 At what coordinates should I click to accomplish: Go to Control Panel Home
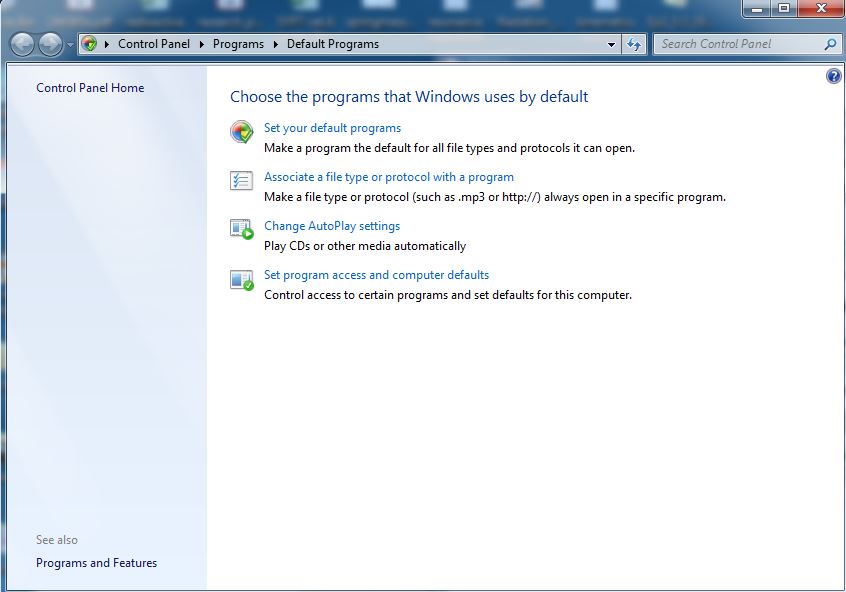tap(90, 87)
